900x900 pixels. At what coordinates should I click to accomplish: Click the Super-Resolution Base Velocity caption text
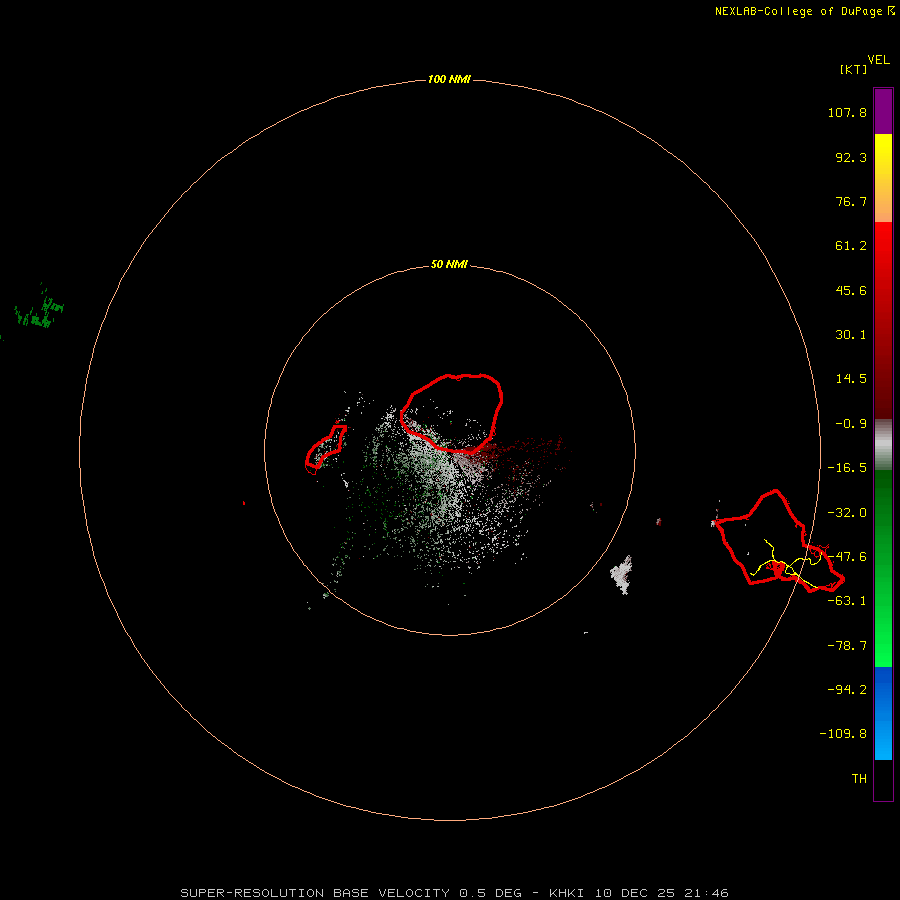[x=455, y=893]
